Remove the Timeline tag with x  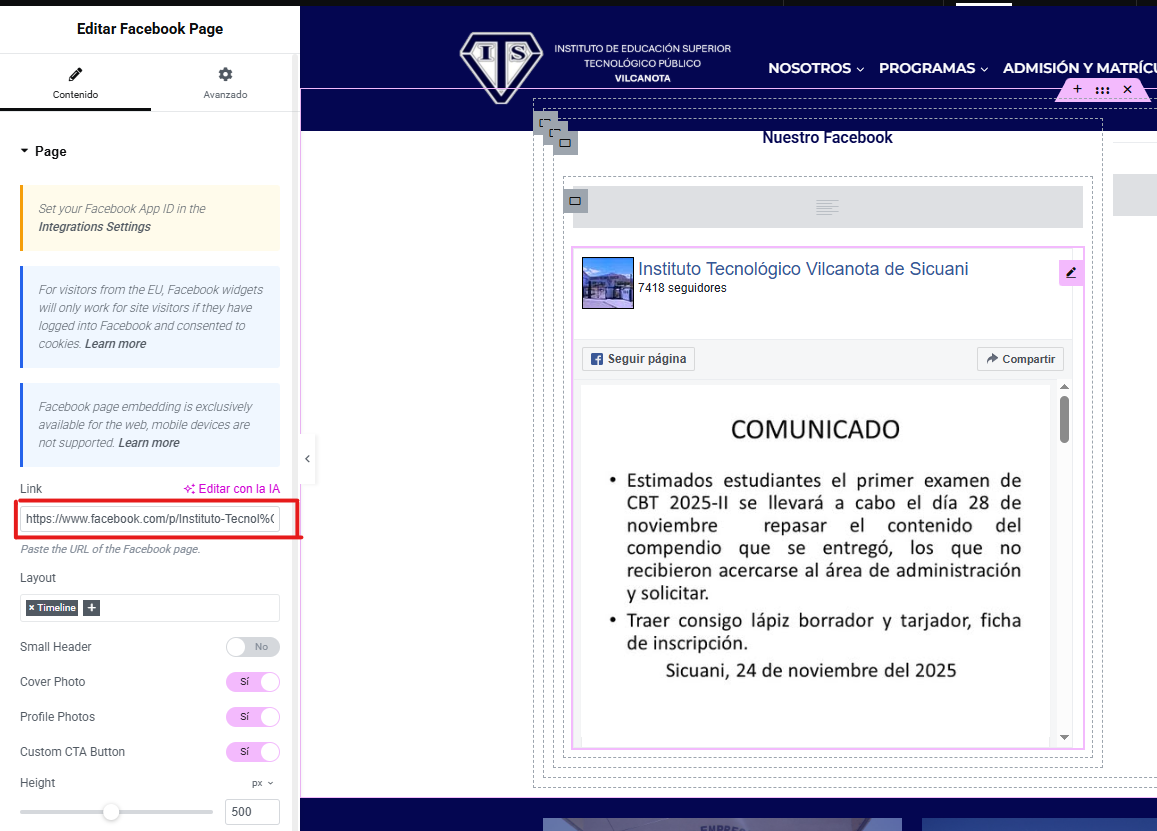coord(32,608)
